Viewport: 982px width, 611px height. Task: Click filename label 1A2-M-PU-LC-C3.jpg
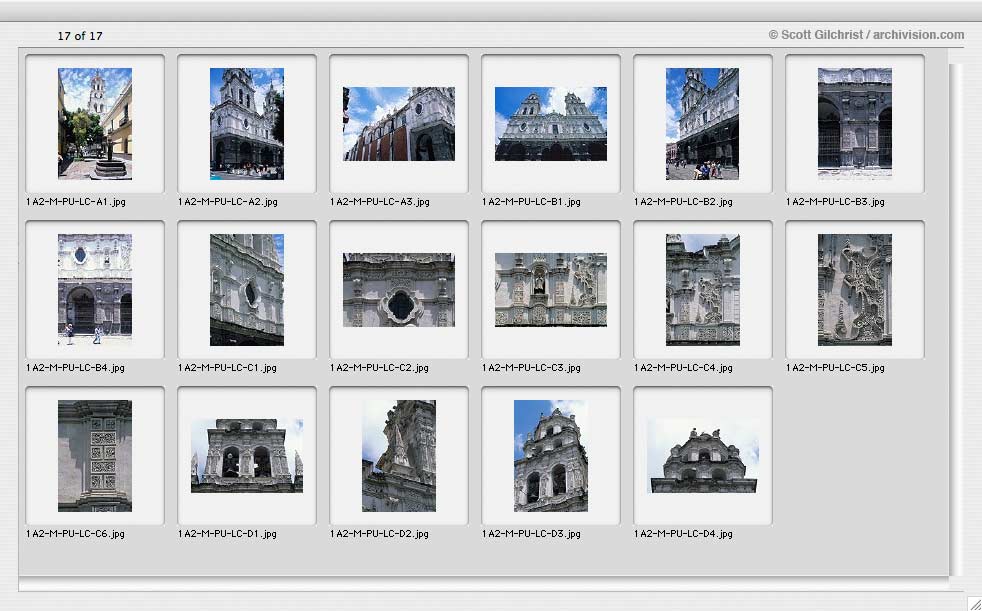click(532, 367)
